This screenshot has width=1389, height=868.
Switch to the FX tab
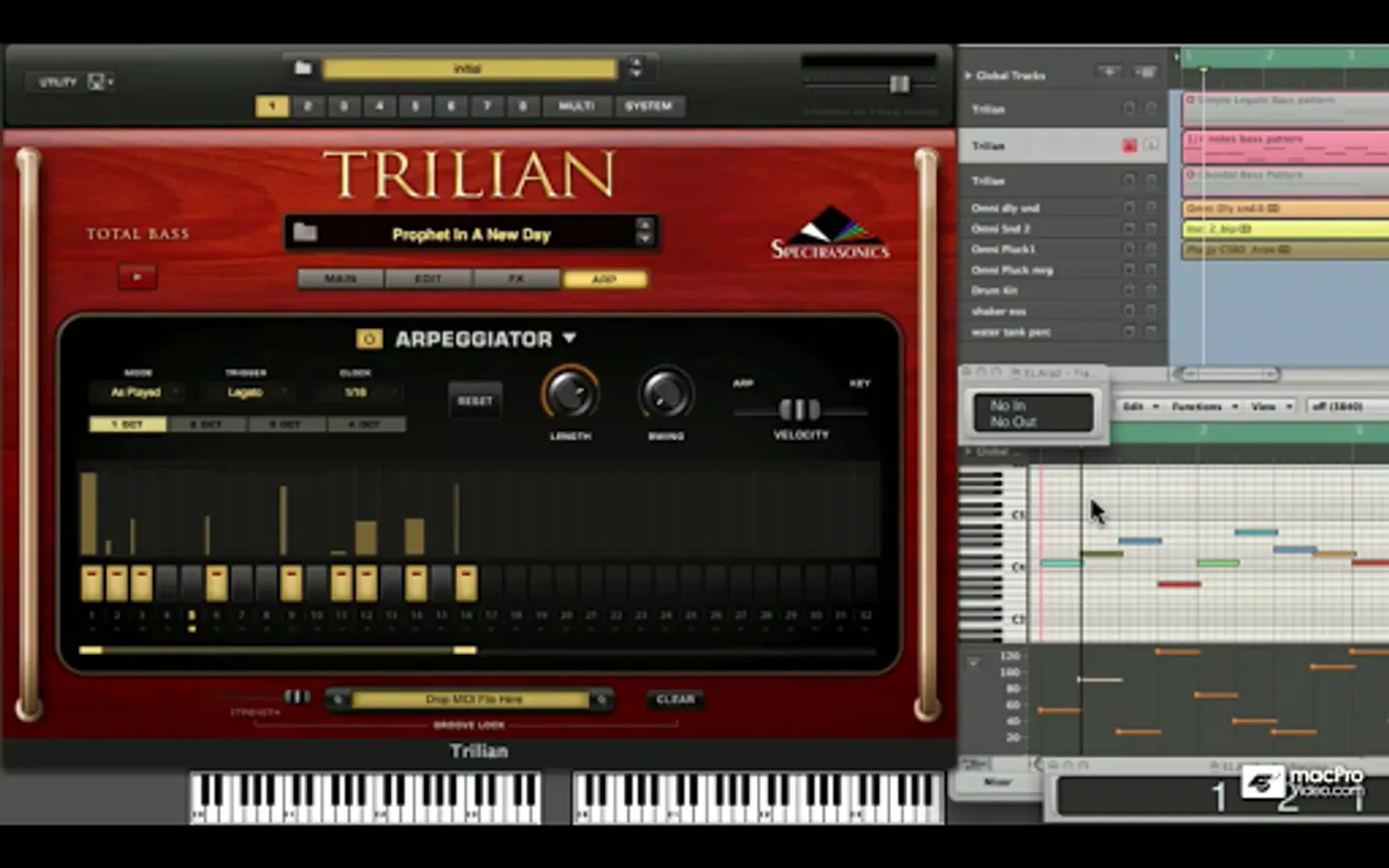(516, 279)
